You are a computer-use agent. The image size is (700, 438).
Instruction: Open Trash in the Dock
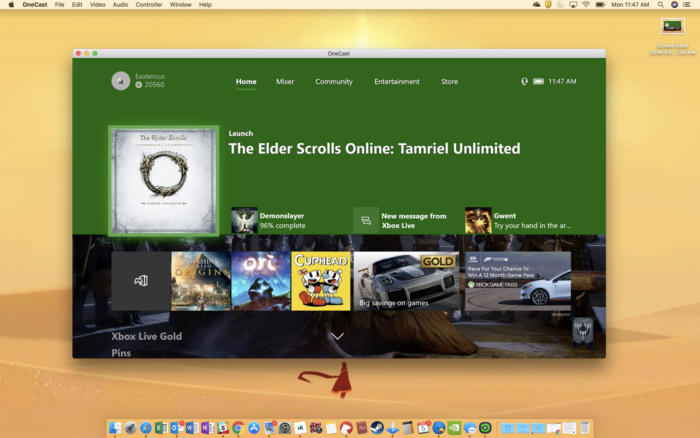tap(584, 428)
